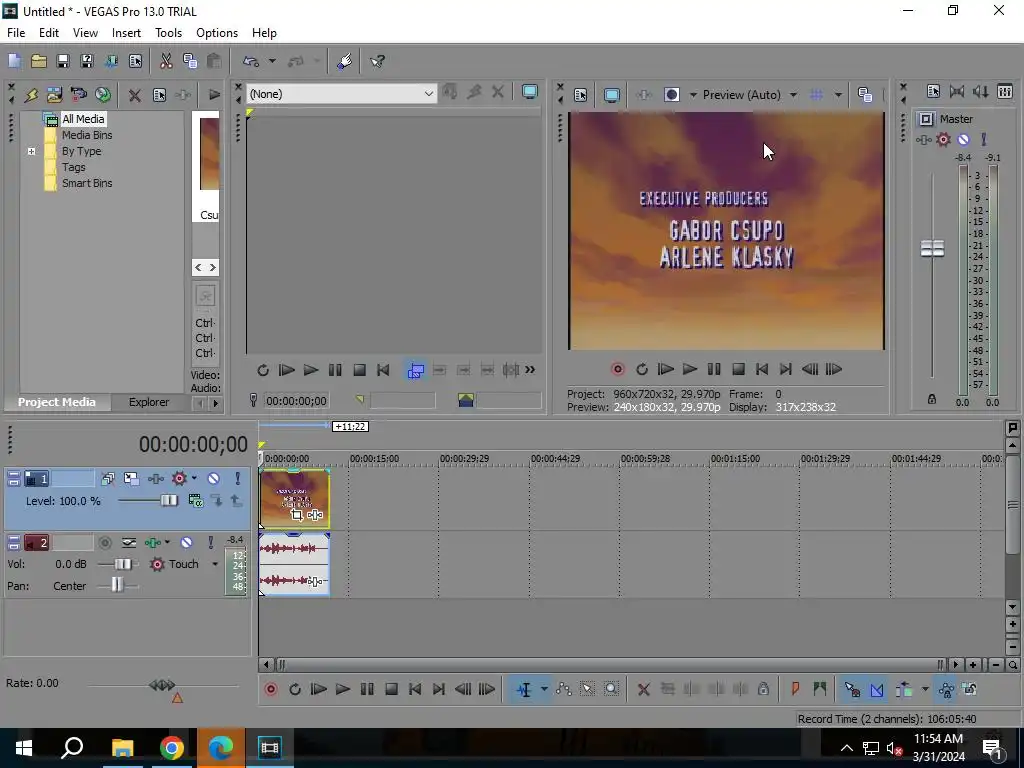Arm audio track 2 for record
The width and height of the screenshot is (1024, 768).
(x=104, y=543)
